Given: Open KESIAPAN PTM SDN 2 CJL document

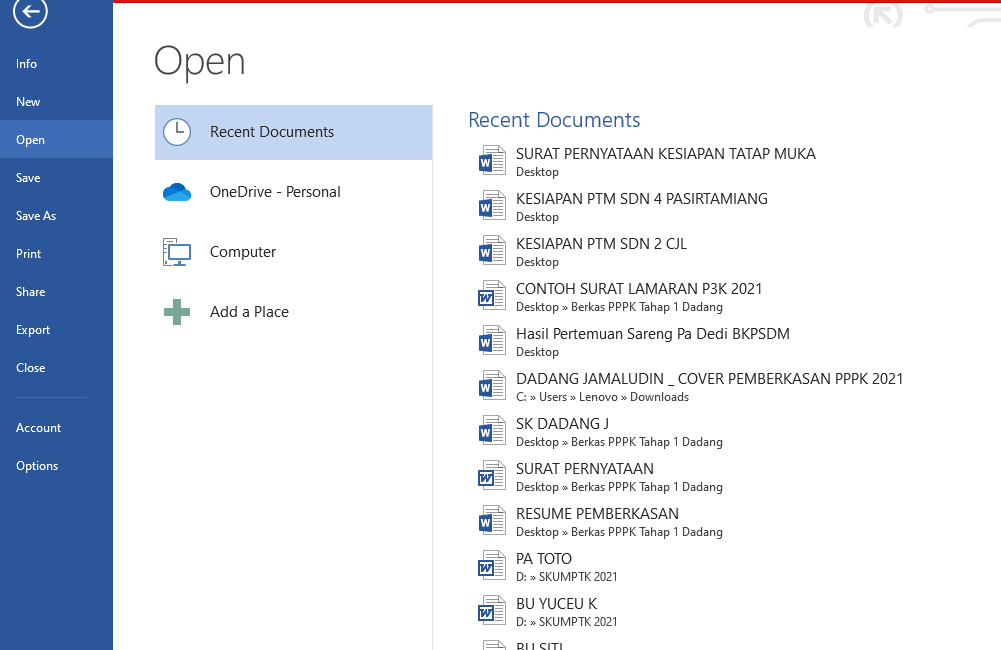Looking at the screenshot, I should pyautogui.click(x=601, y=244).
